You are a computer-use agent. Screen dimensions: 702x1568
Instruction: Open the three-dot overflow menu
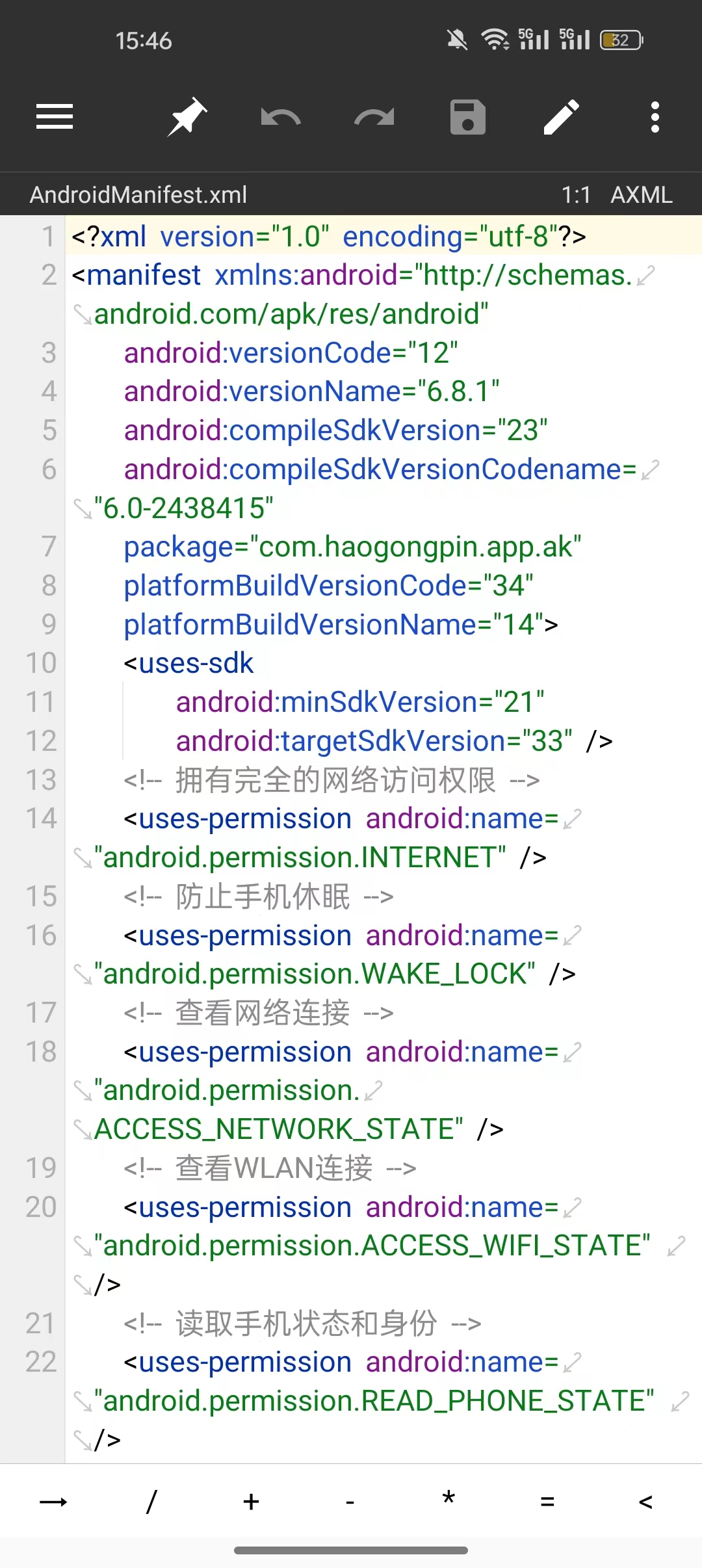[655, 117]
